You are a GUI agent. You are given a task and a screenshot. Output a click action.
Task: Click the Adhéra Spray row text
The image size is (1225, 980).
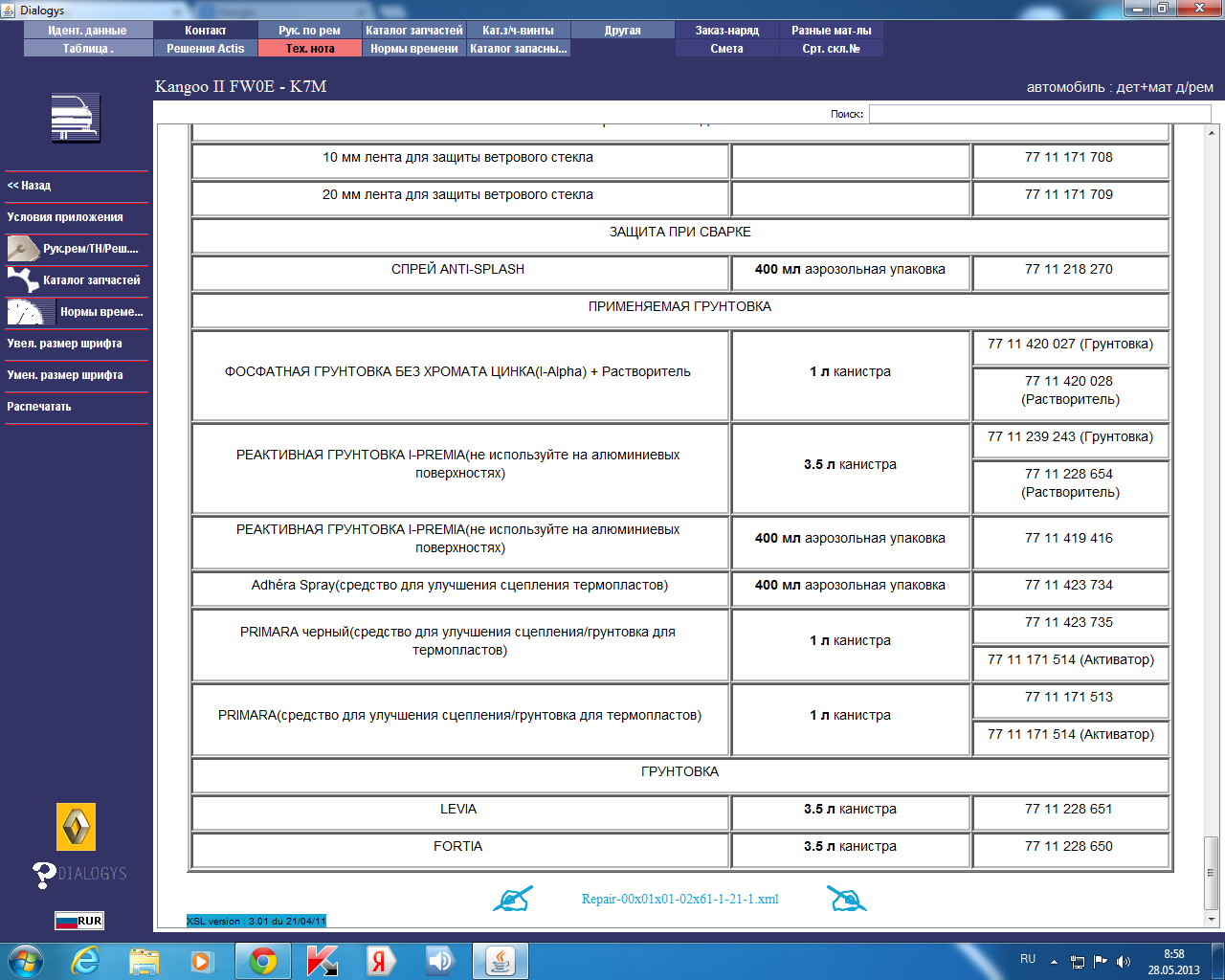coord(459,586)
